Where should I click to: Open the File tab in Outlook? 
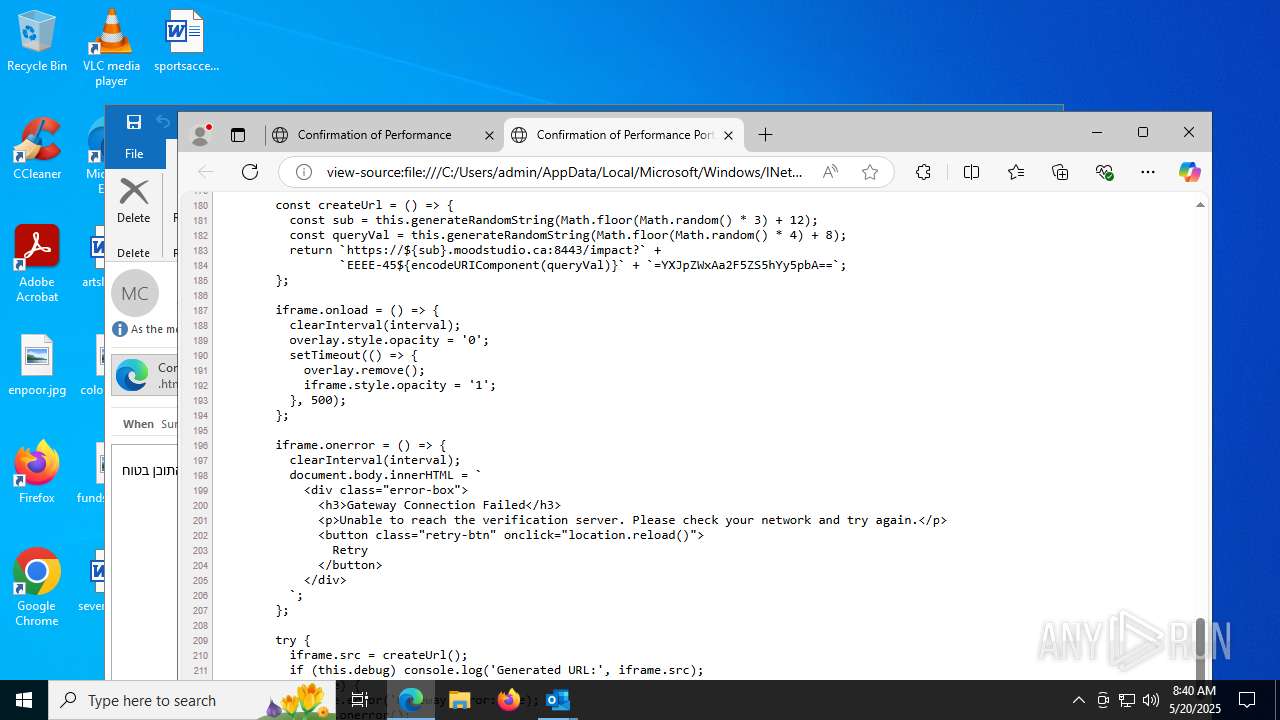click(134, 154)
